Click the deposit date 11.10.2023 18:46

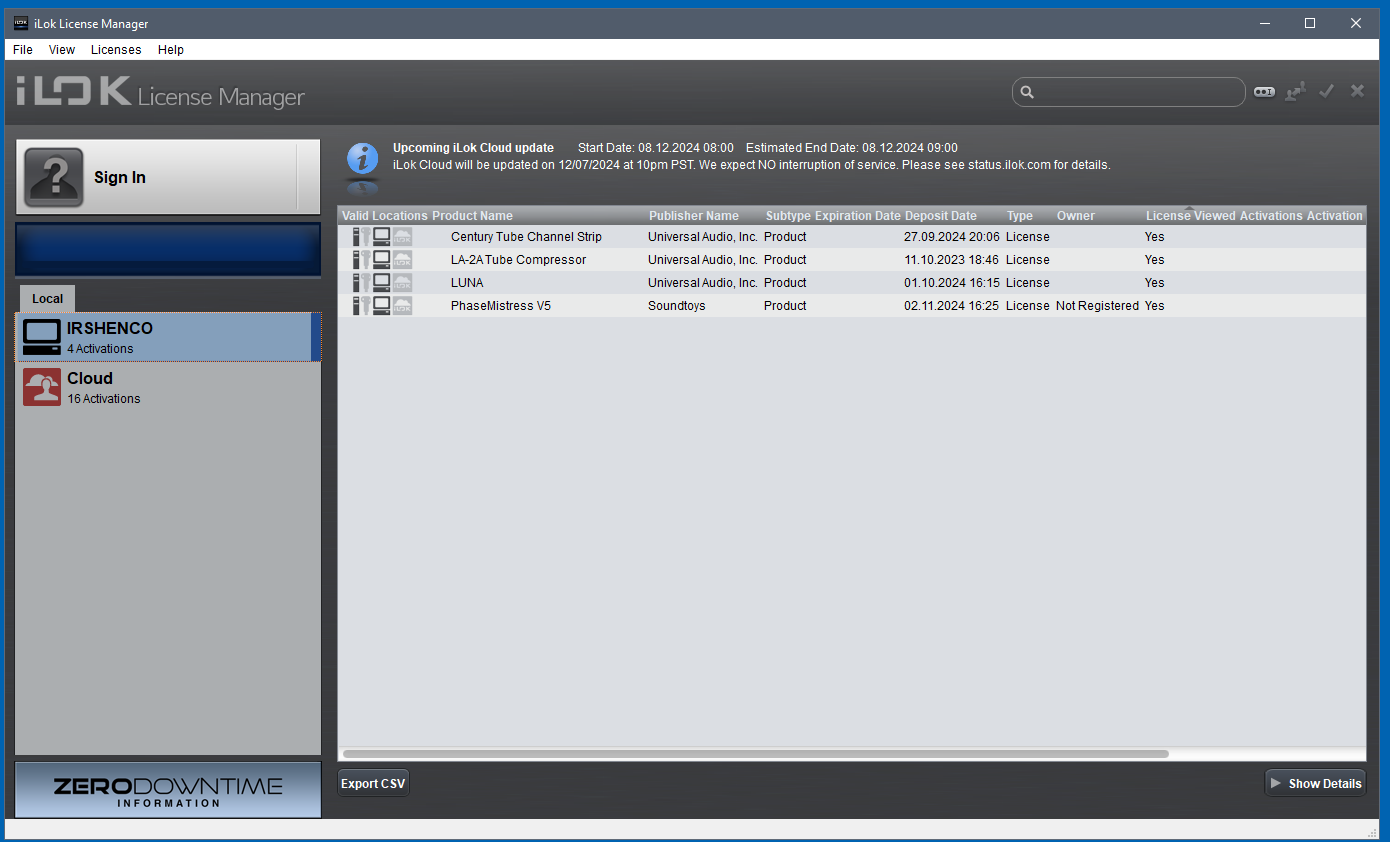(951, 260)
